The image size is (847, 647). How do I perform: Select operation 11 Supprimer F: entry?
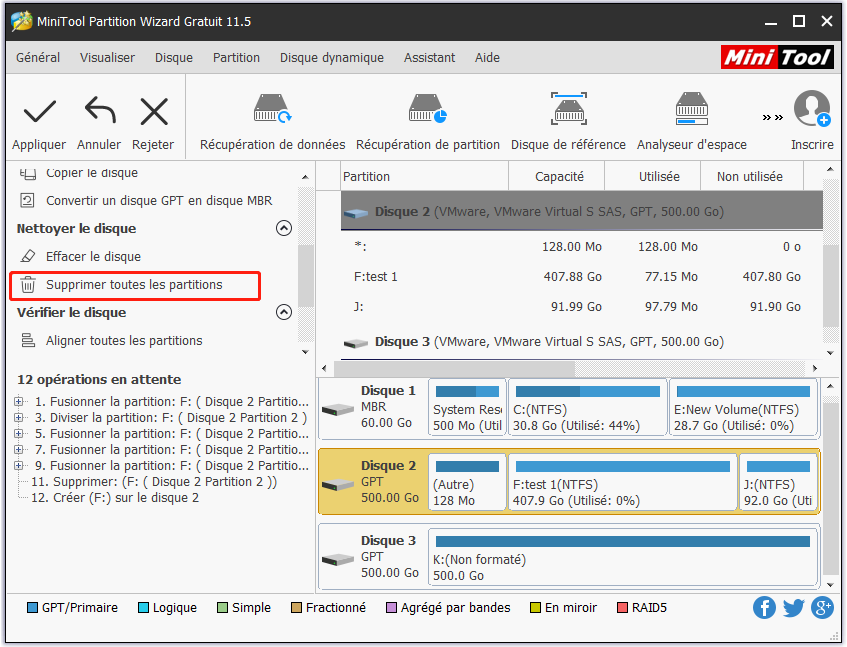154,482
